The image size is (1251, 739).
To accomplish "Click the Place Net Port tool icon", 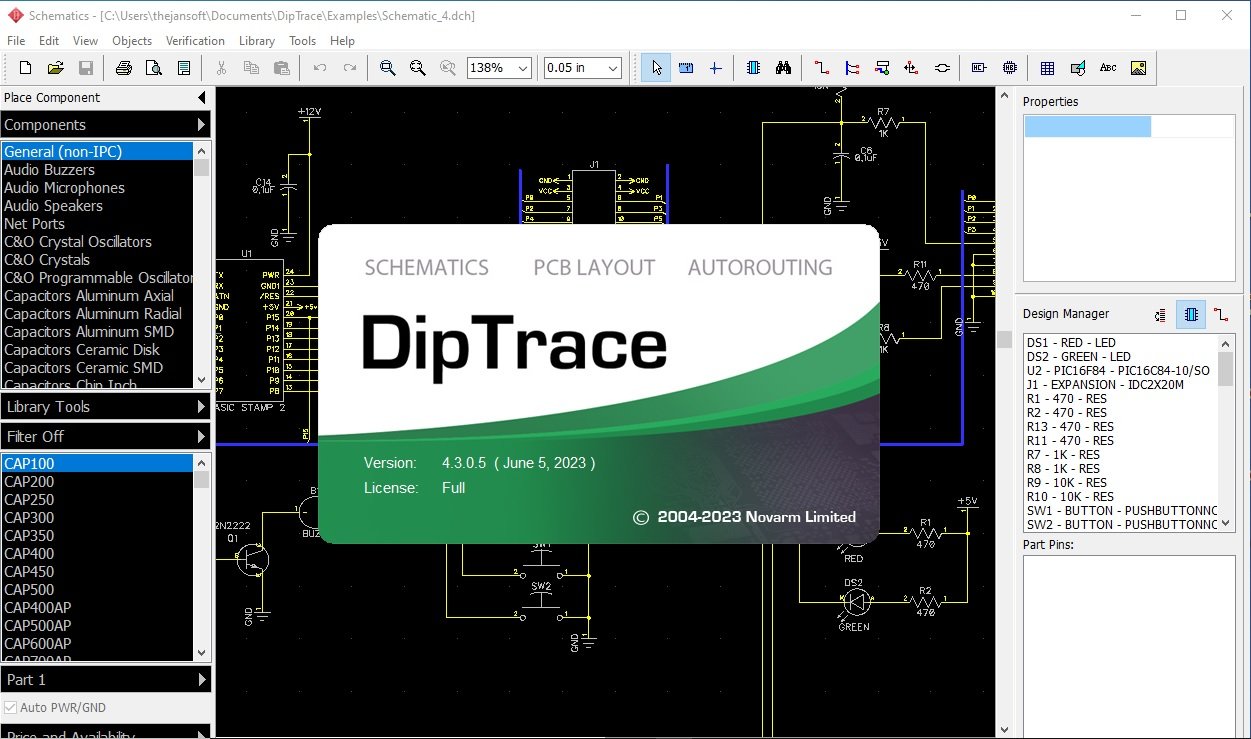I will [x=911, y=68].
